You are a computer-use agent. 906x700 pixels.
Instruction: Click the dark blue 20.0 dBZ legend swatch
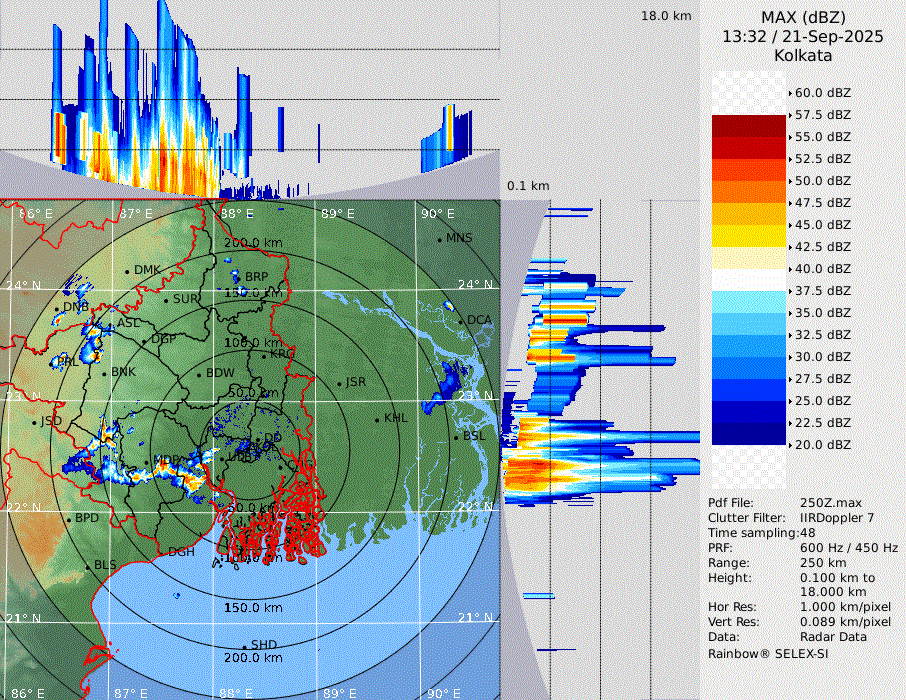pos(749,434)
